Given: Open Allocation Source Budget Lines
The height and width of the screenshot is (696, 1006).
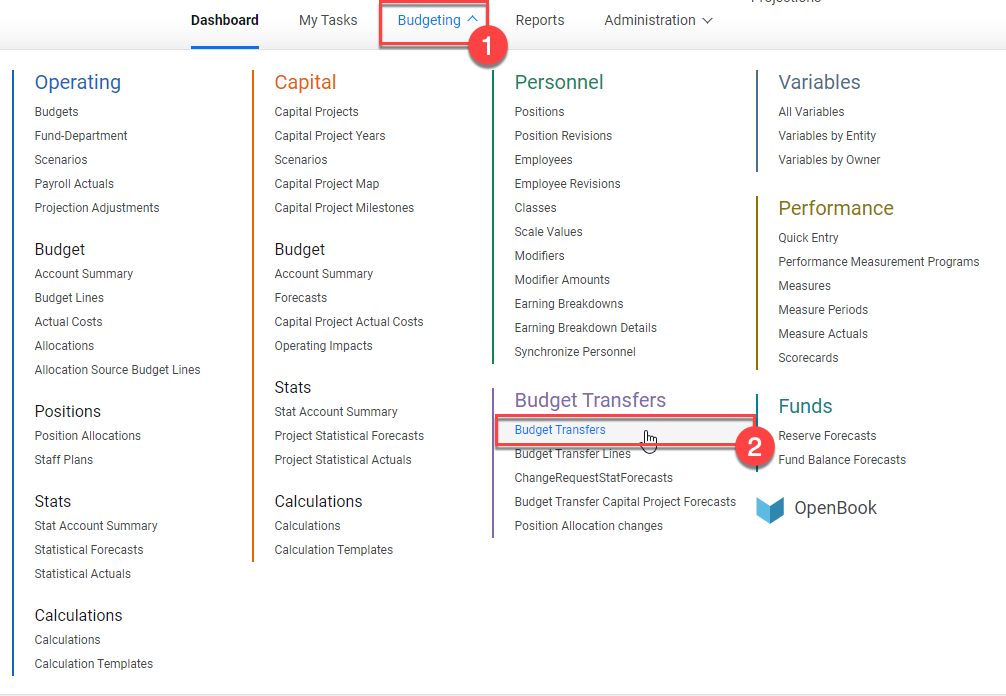Looking at the screenshot, I should point(117,369).
